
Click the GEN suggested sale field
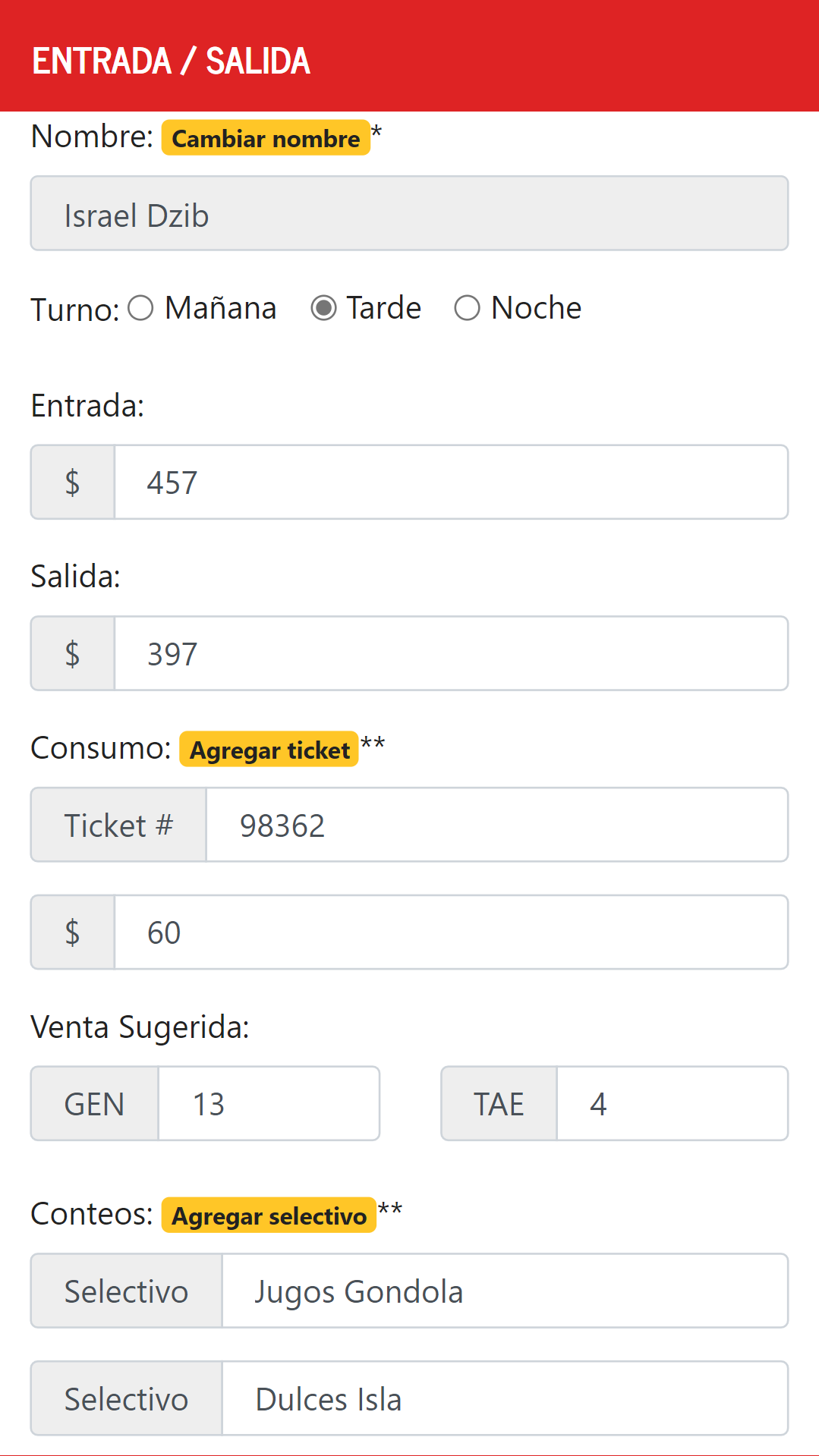269,1104
